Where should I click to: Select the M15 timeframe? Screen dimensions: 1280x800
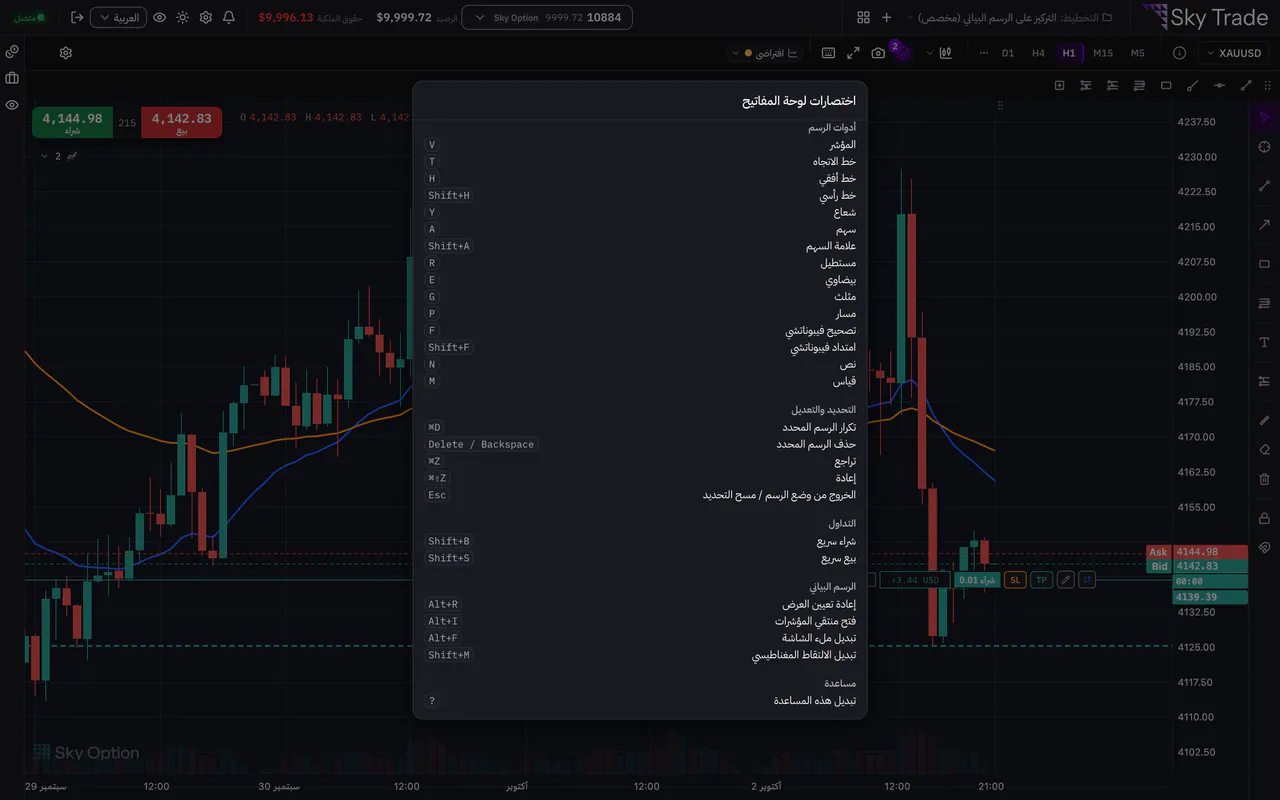pos(1103,53)
